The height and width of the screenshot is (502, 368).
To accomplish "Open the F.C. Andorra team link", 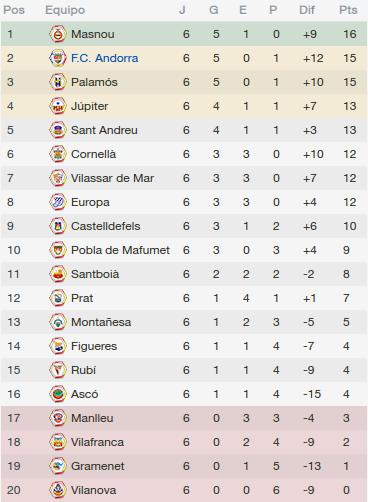I will [x=105, y=58].
